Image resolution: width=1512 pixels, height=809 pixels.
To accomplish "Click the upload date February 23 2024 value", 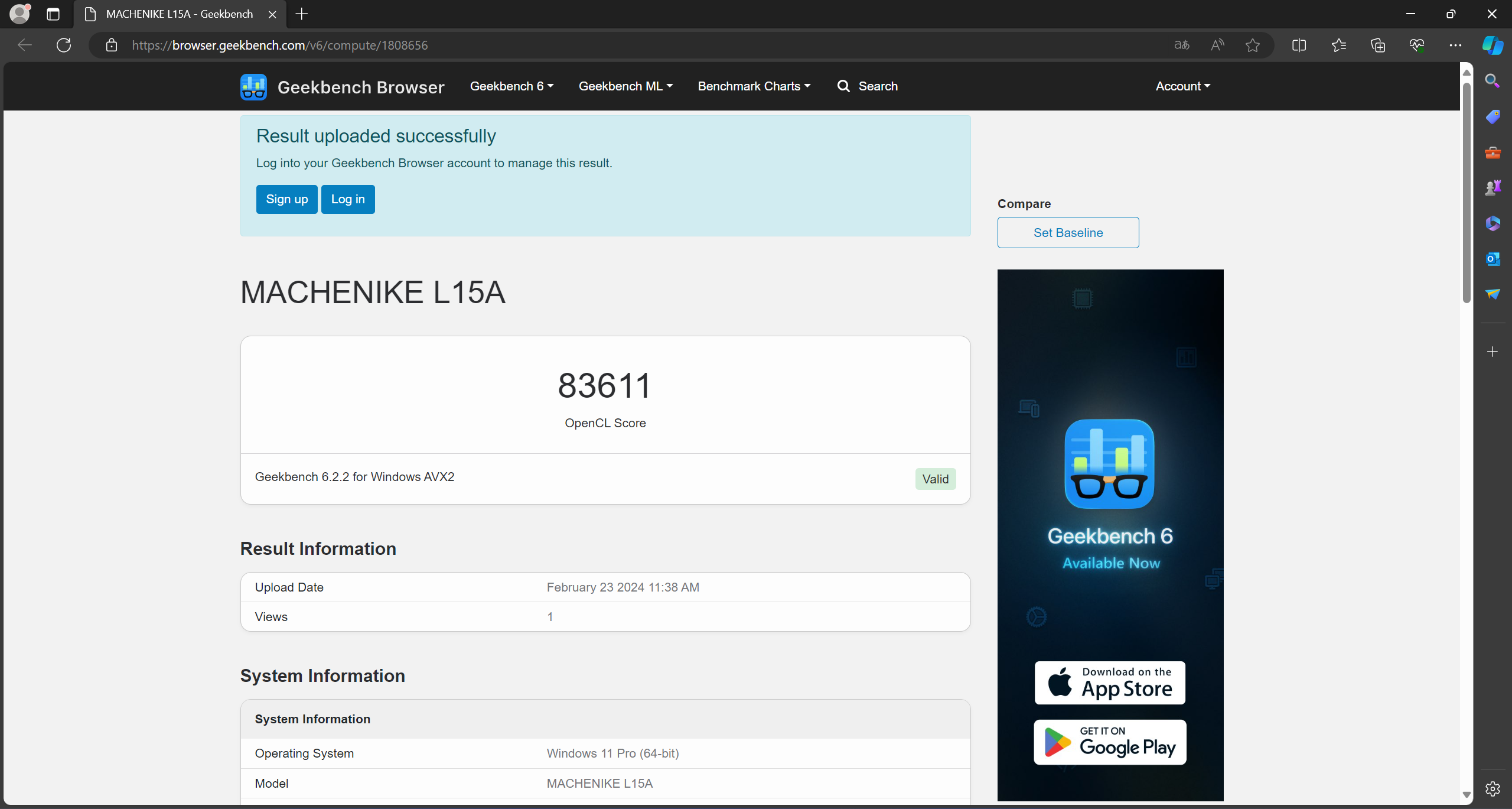I will 623,587.
